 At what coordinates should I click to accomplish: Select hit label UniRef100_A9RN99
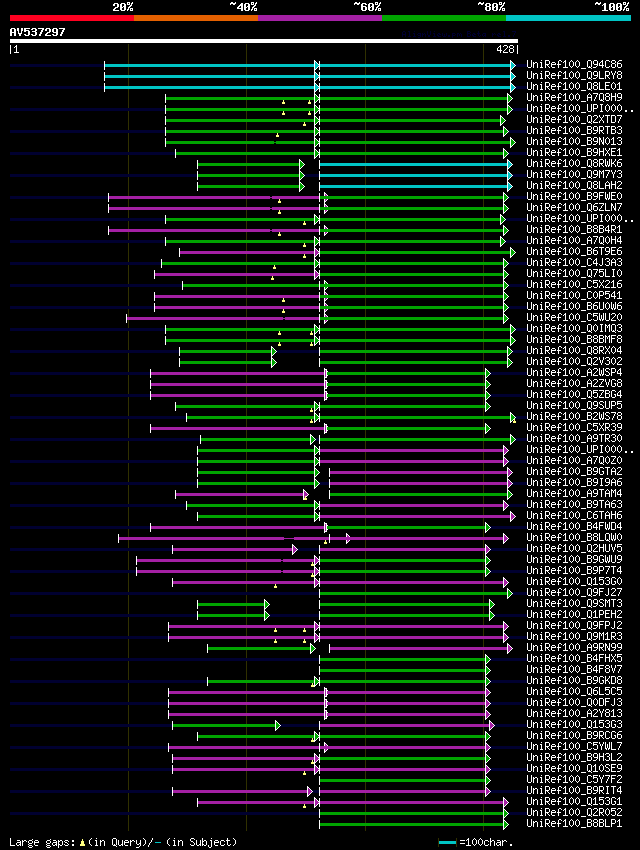point(574,648)
